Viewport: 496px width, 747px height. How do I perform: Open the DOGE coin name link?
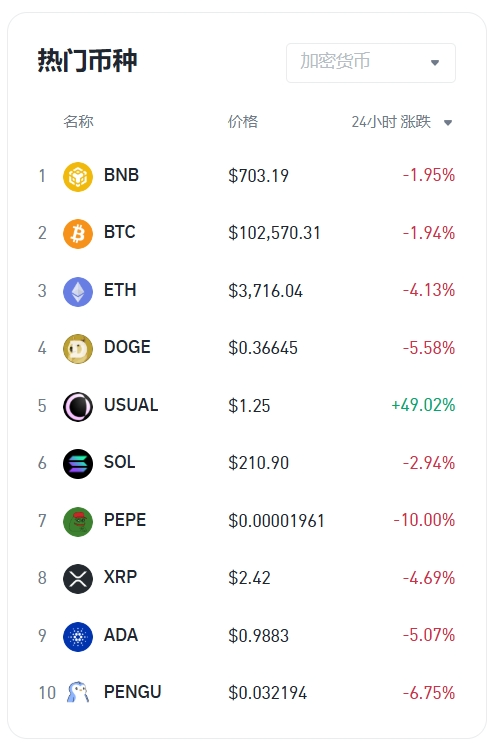127,347
